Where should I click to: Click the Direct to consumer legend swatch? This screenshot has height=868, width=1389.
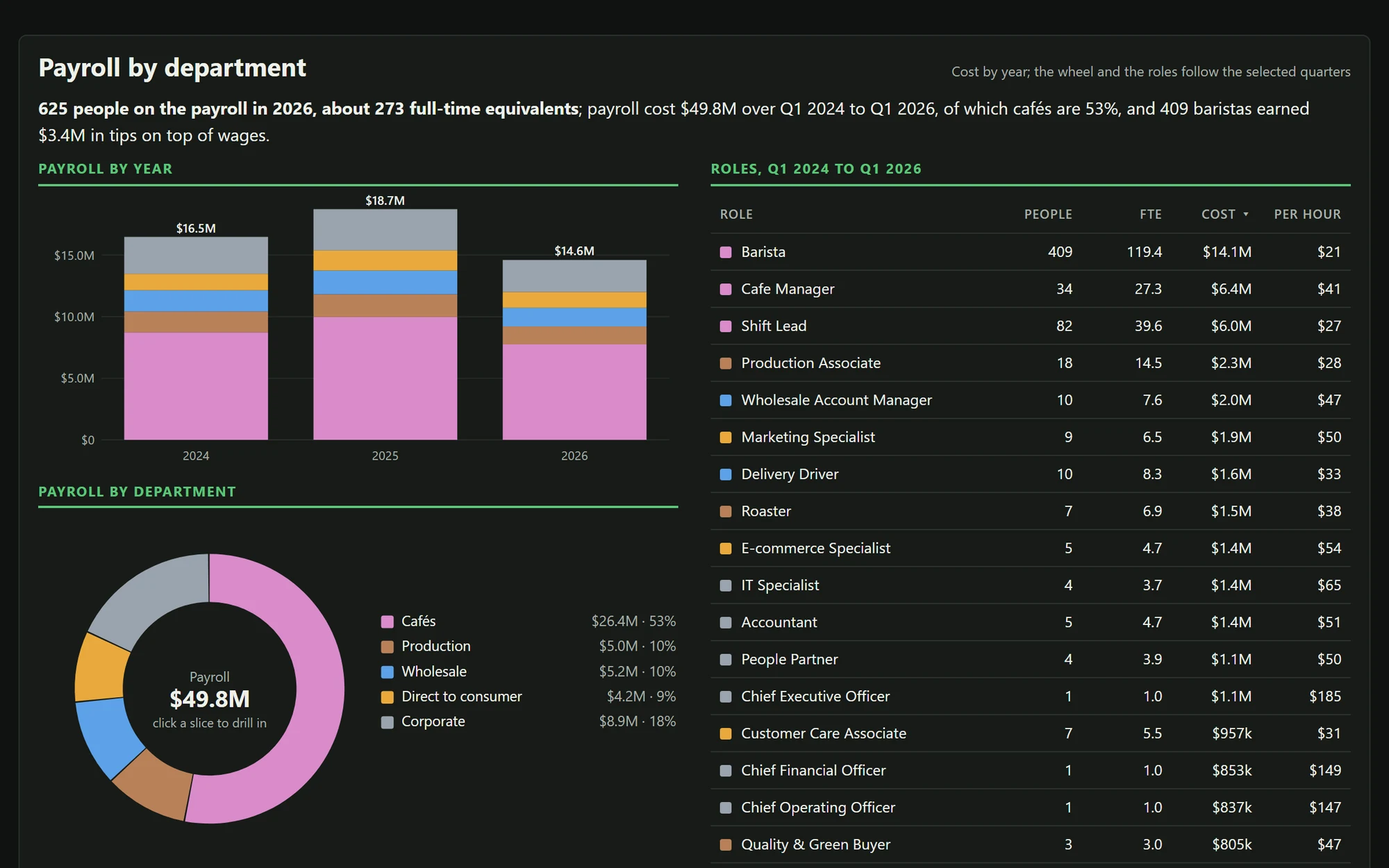[x=388, y=696]
